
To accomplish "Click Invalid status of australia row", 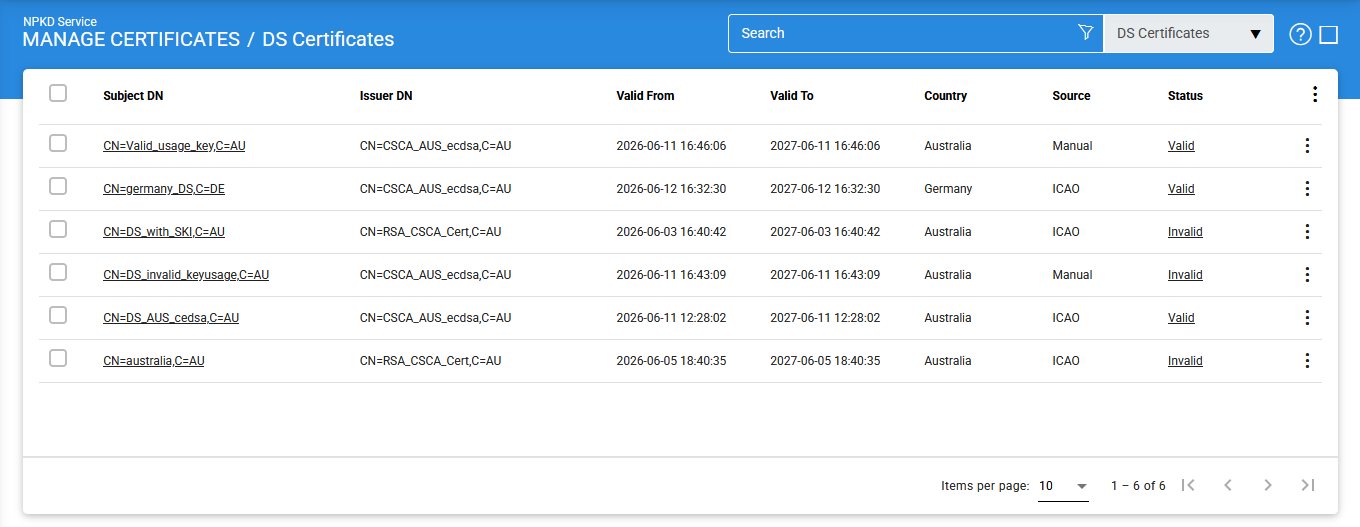I will click(1185, 361).
